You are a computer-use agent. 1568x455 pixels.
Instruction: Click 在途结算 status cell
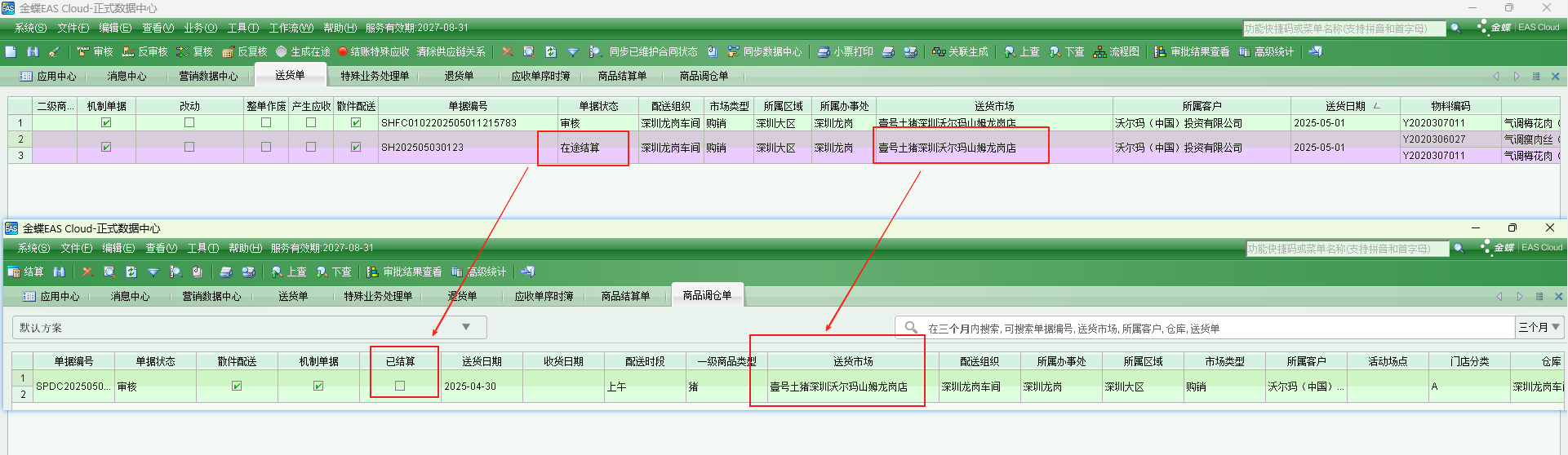pos(598,148)
